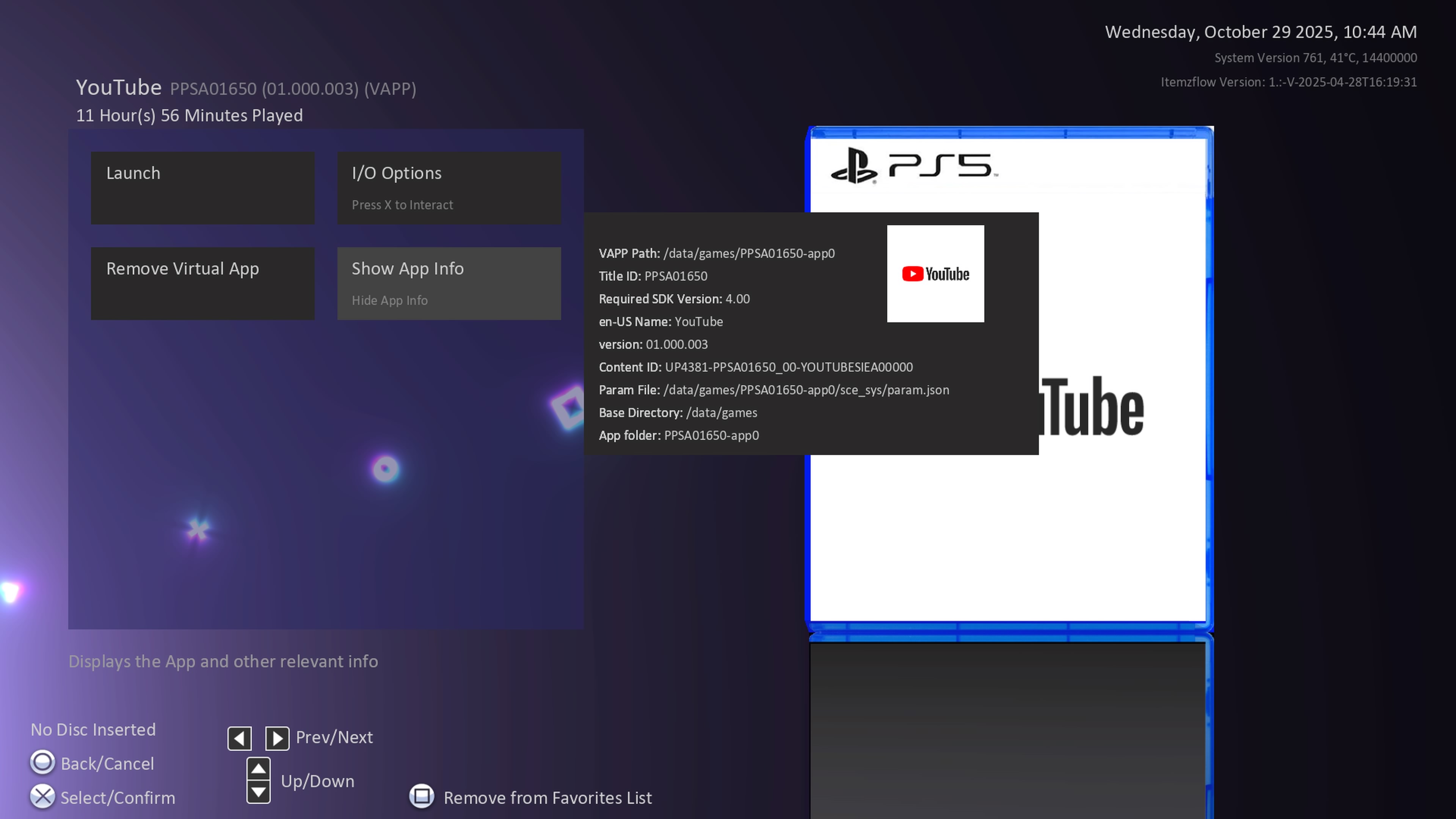Click the circle Back/Cancel button icon

42,762
